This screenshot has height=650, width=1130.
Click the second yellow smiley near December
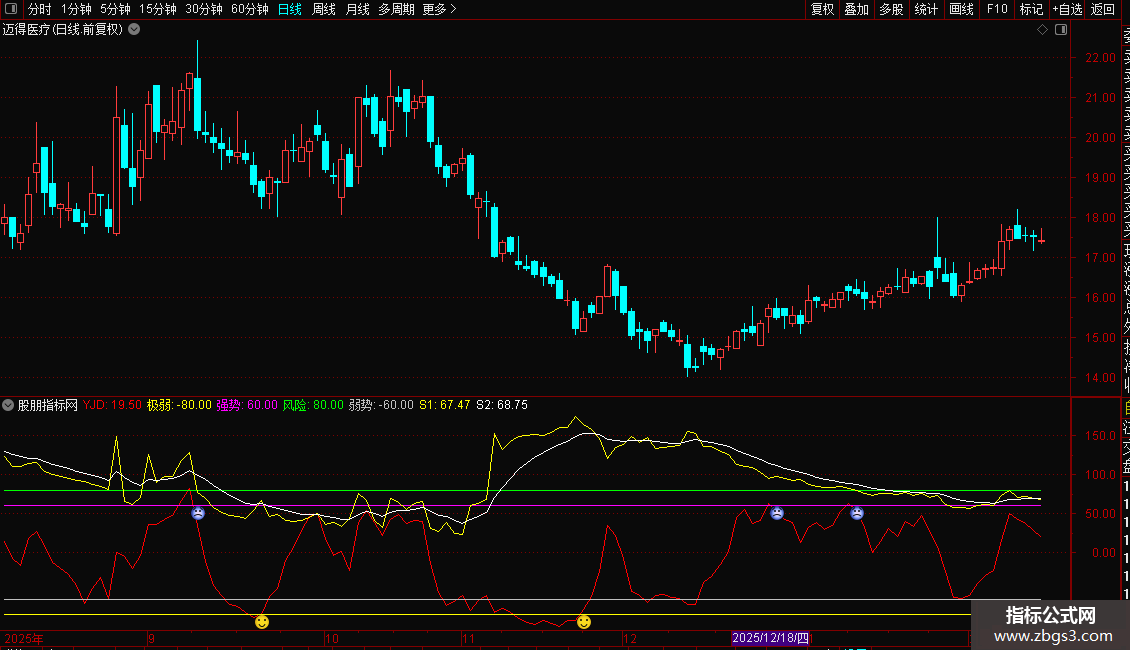tap(584, 622)
